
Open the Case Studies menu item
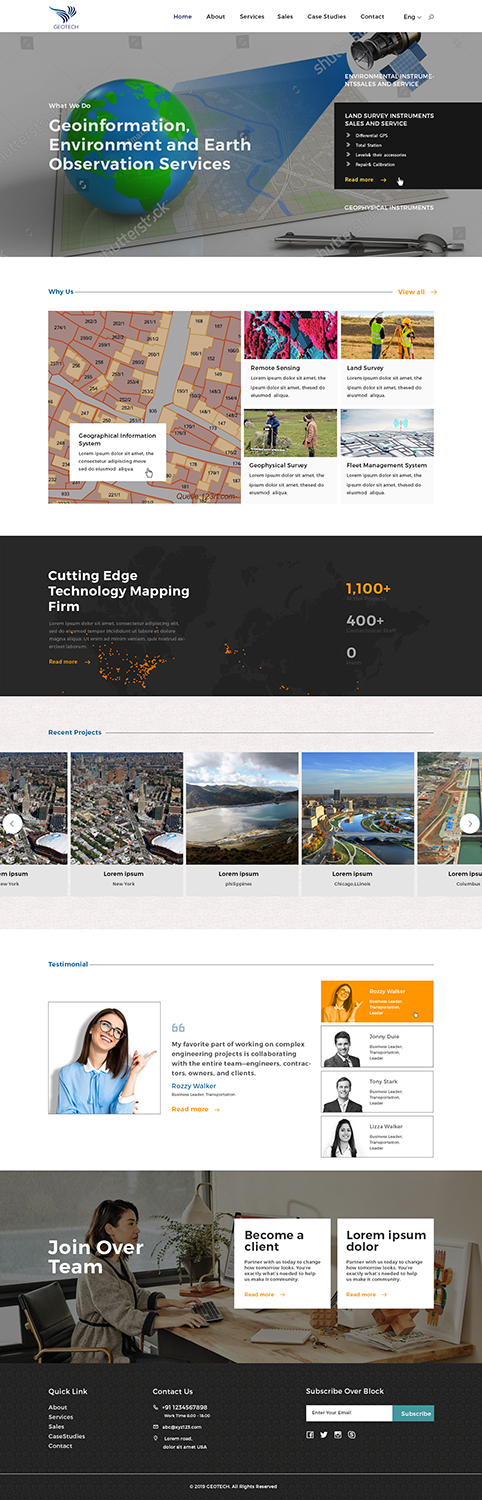327,17
